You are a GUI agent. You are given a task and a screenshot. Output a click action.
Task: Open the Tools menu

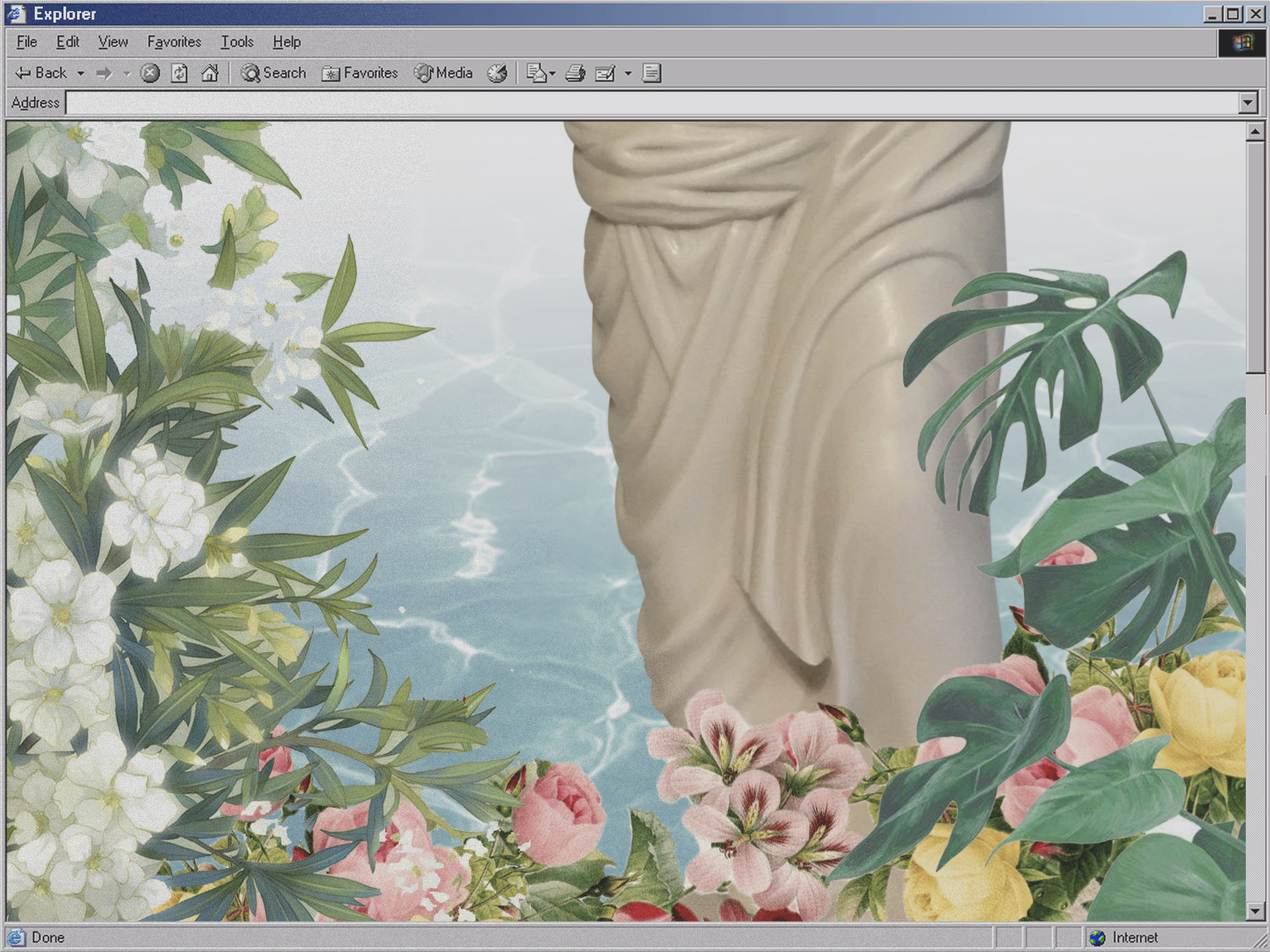[x=237, y=42]
